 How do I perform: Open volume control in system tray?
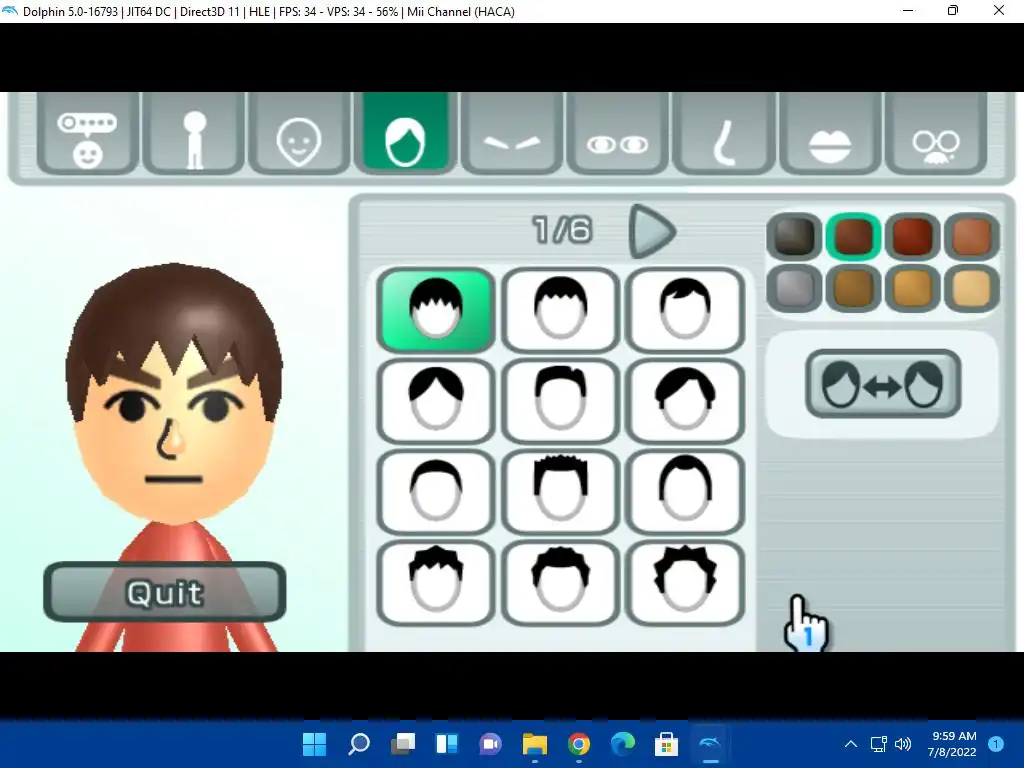(x=903, y=744)
